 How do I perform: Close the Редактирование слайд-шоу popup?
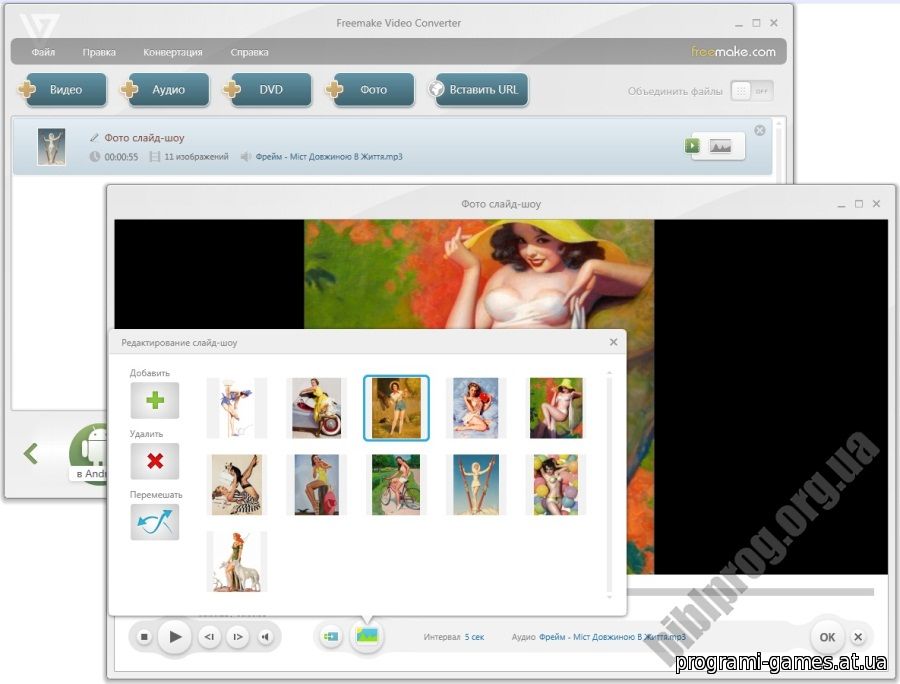pyautogui.click(x=614, y=342)
